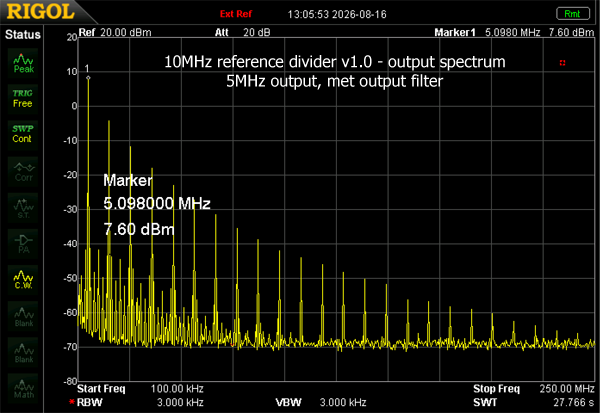
Task: Click the 10 axis label
Action: [72, 72]
